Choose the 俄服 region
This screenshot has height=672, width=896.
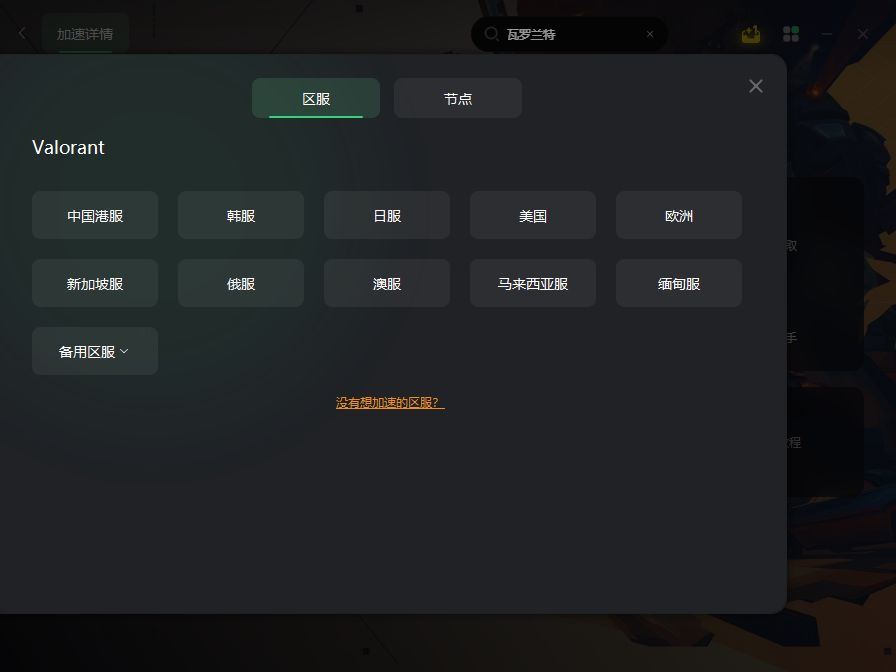241,283
